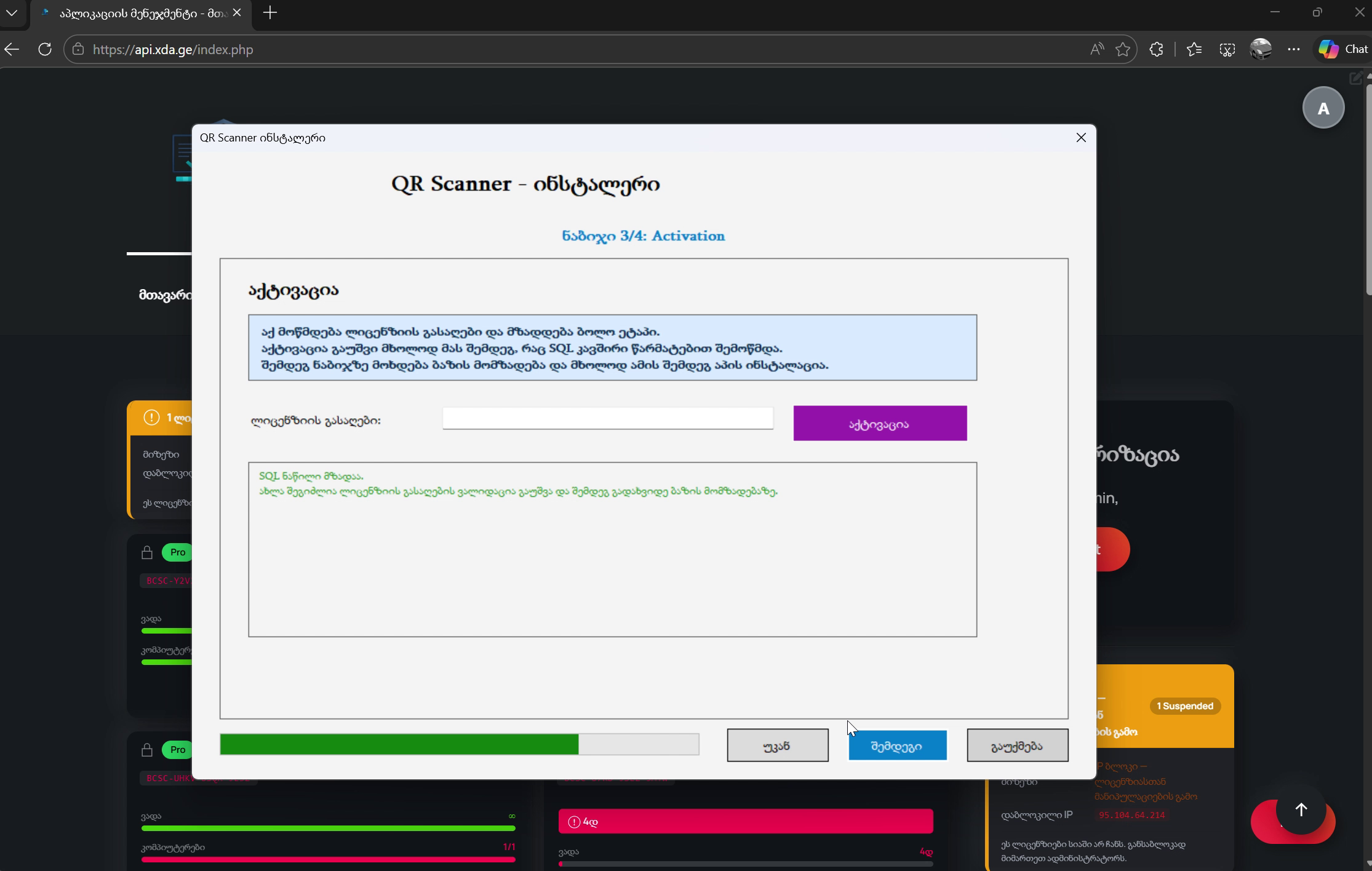Reload the page with the refresh icon
The height and width of the screenshot is (871, 1372).
click(45, 49)
